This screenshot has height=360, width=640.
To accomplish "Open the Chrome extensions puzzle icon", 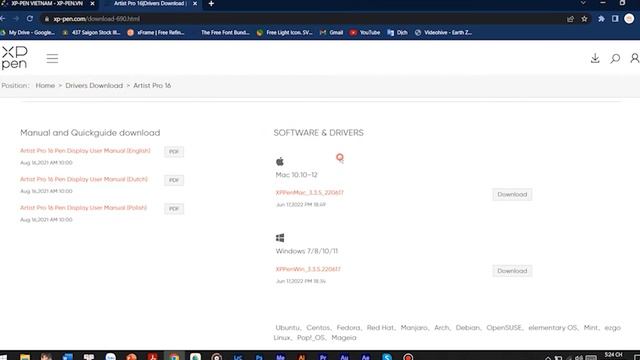I will (601, 19).
